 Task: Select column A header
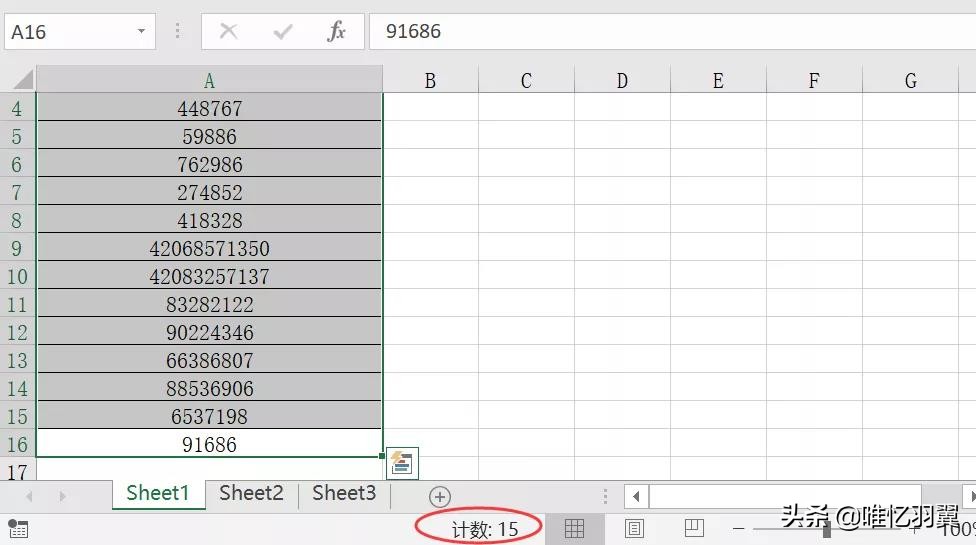(x=209, y=80)
